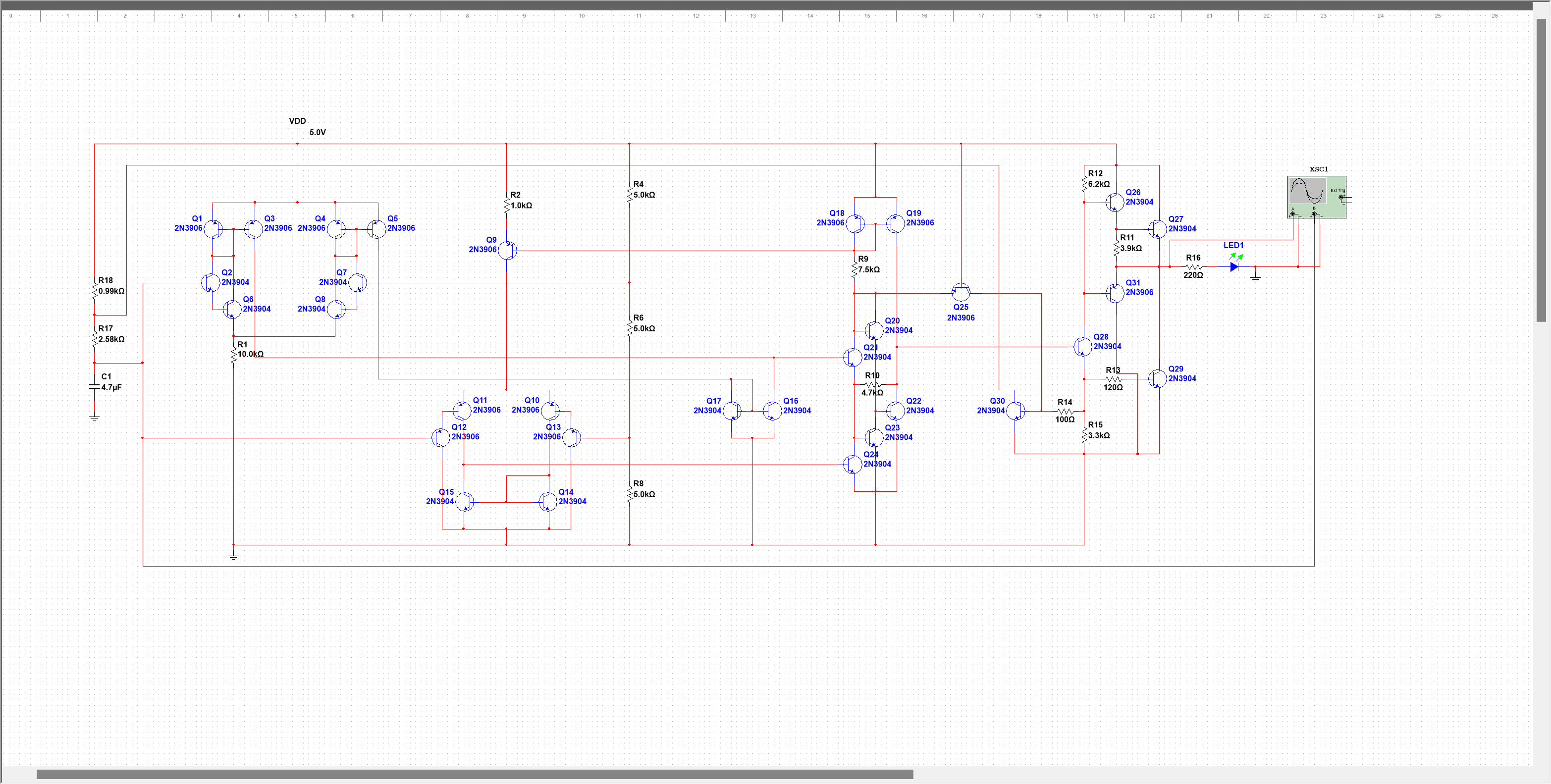Select transistor Q9 2N3906
Viewport: 1551px width, 784px height.
(508, 251)
